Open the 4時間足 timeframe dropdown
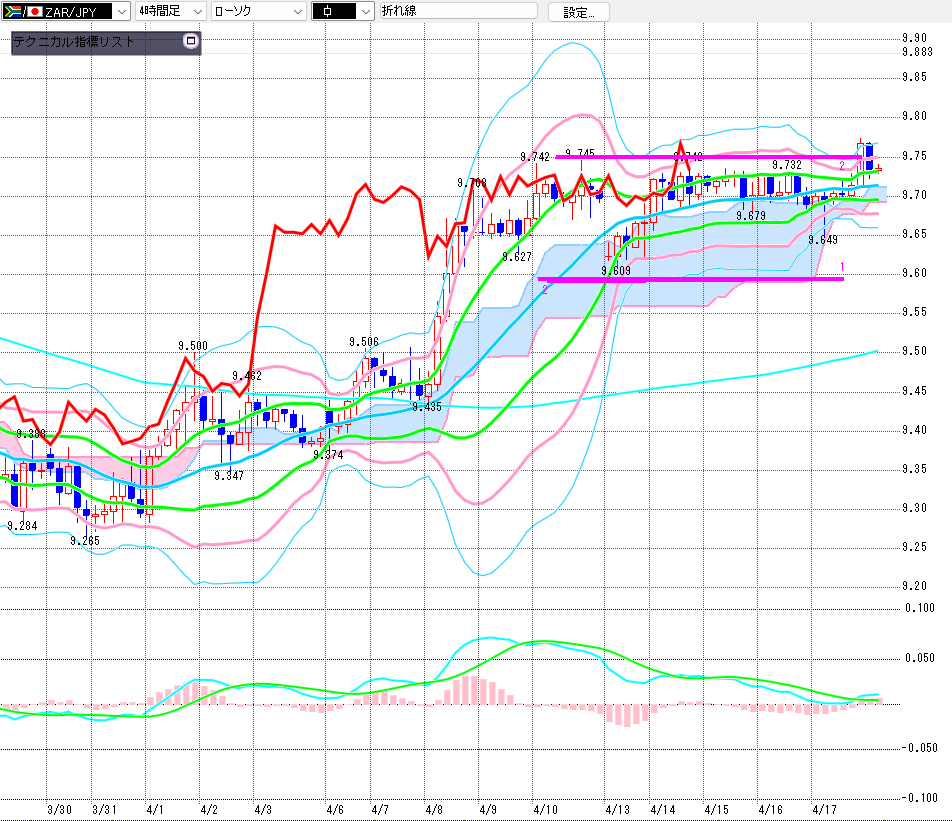The width and height of the screenshot is (952, 821). coord(196,11)
